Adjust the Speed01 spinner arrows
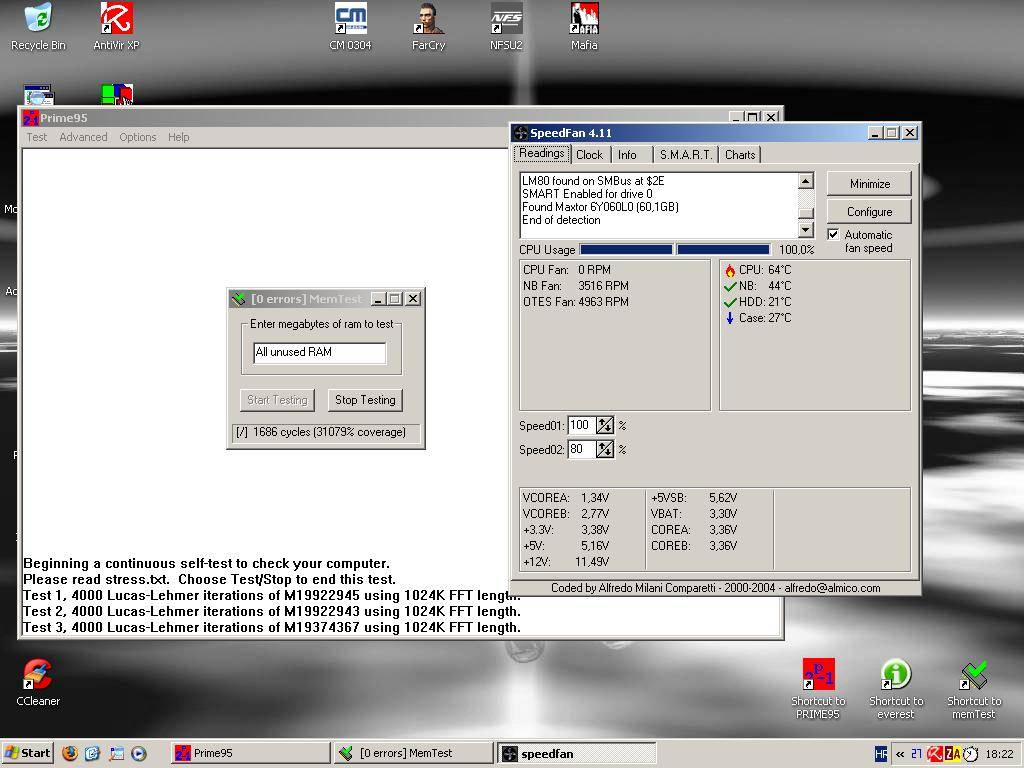The width and height of the screenshot is (1024, 768). click(605, 425)
